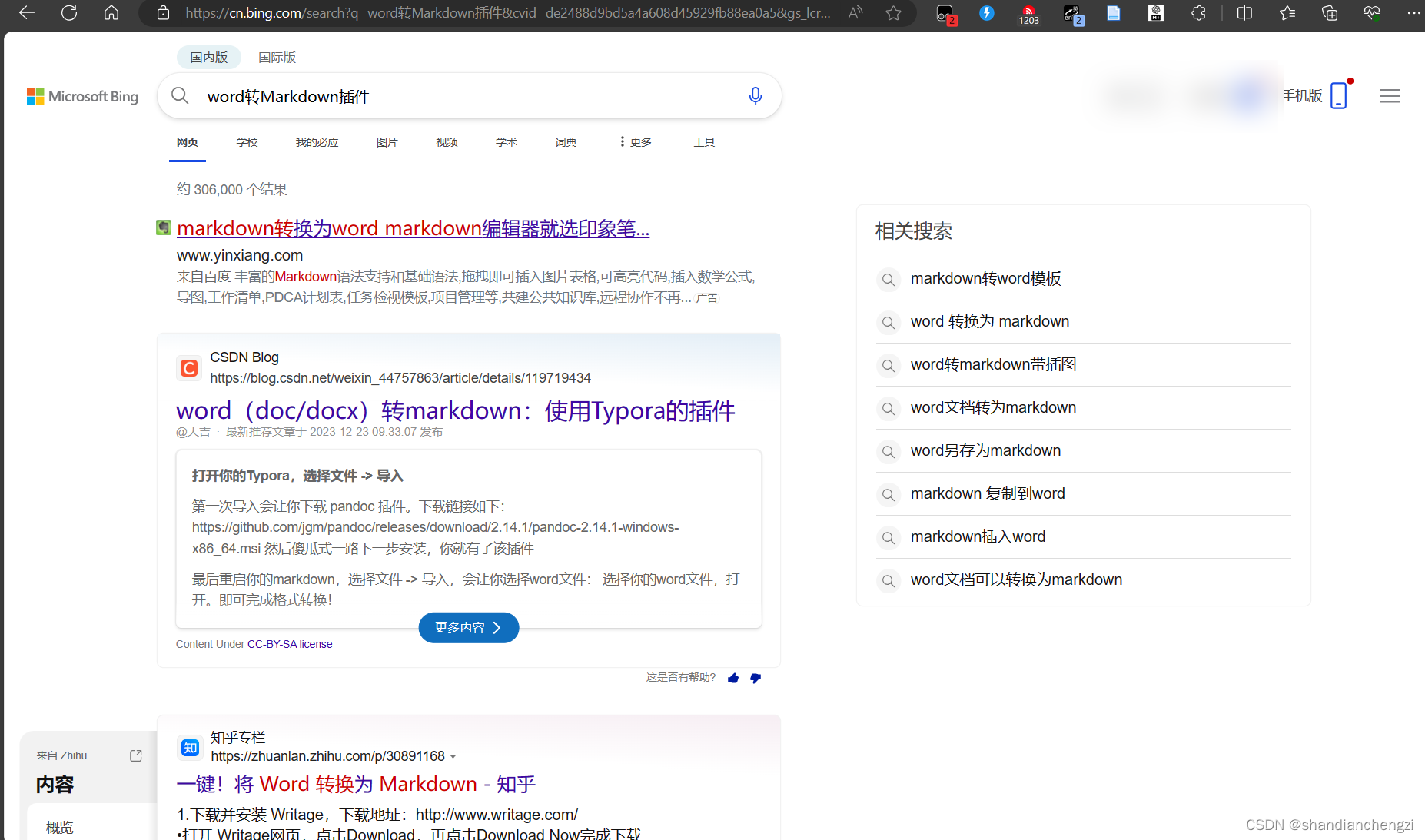
Task: Open the Collections icon
Action: [1330, 13]
